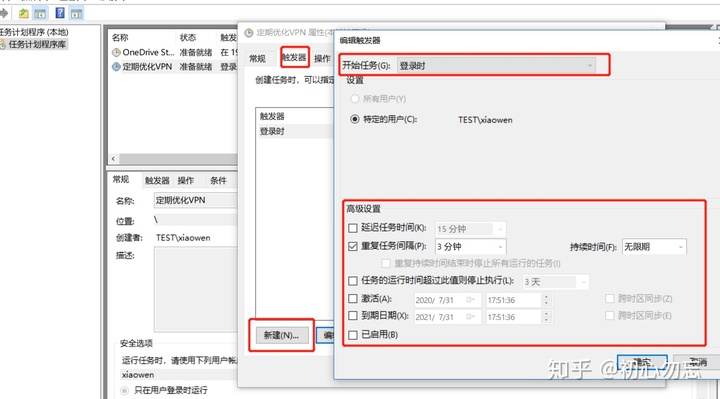The image size is (720, 399).
Task: Click the empty 描述 text box
Action: click(196, 289)
